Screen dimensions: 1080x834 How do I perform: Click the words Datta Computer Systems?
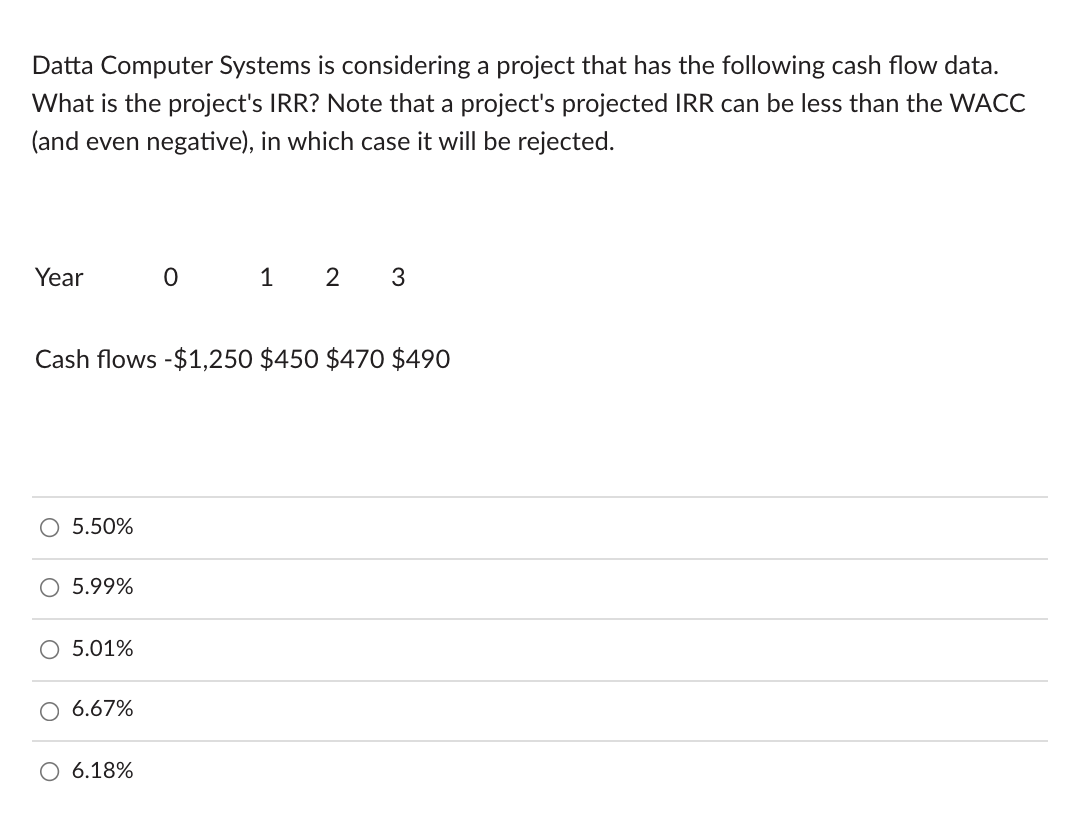[172, 66]
